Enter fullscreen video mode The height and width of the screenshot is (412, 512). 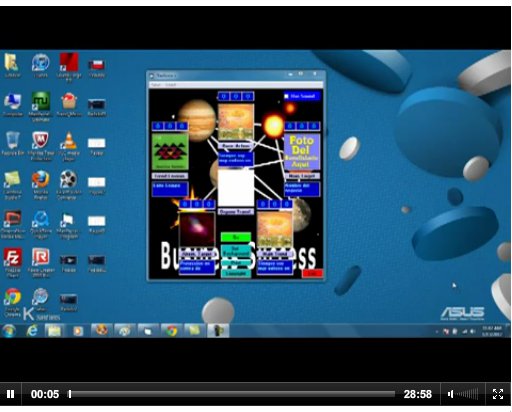pyautogui.click(x=498, y=394)
